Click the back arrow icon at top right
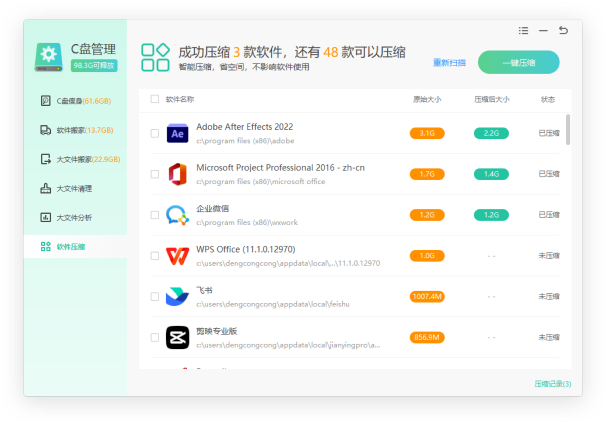The image size is (606, 424). (563, 30)
